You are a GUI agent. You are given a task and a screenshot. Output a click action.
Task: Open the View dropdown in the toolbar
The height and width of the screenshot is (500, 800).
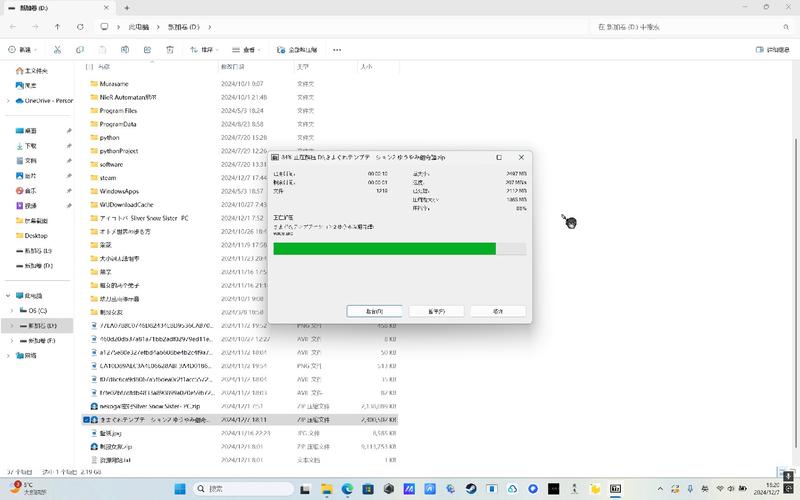pos(245,48)
